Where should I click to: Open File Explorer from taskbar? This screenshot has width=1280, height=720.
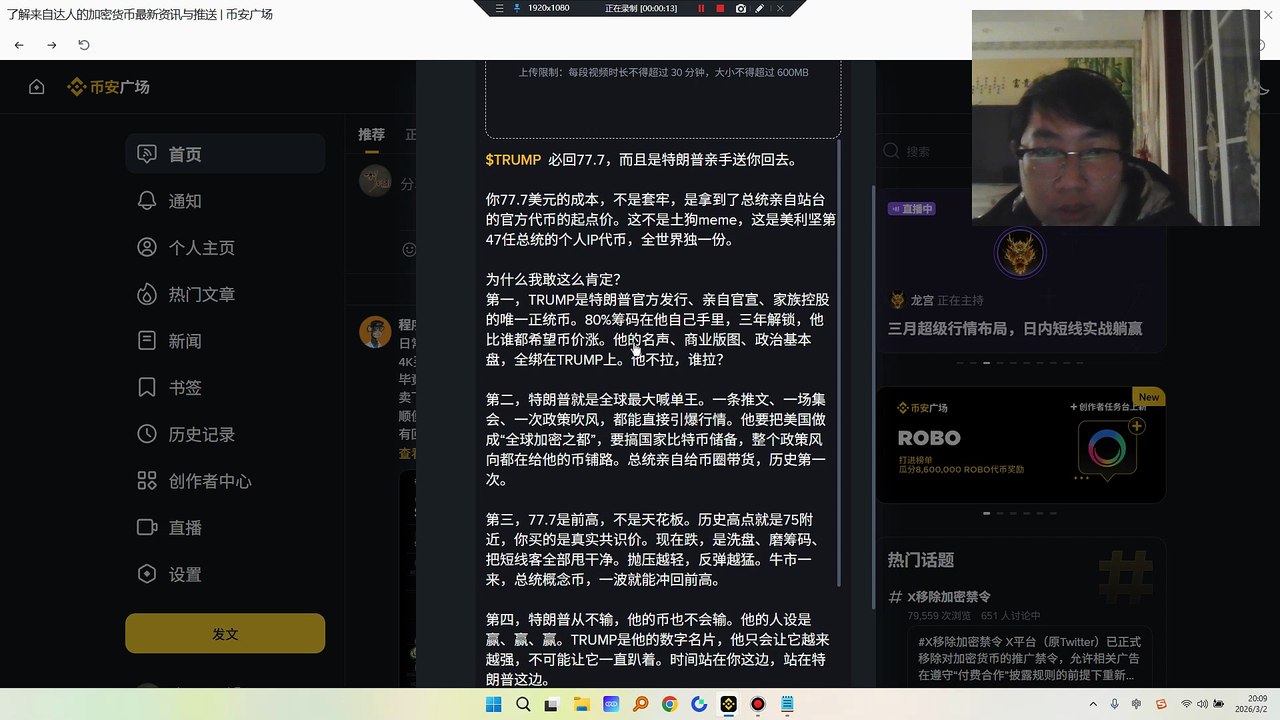pos(581,704)
